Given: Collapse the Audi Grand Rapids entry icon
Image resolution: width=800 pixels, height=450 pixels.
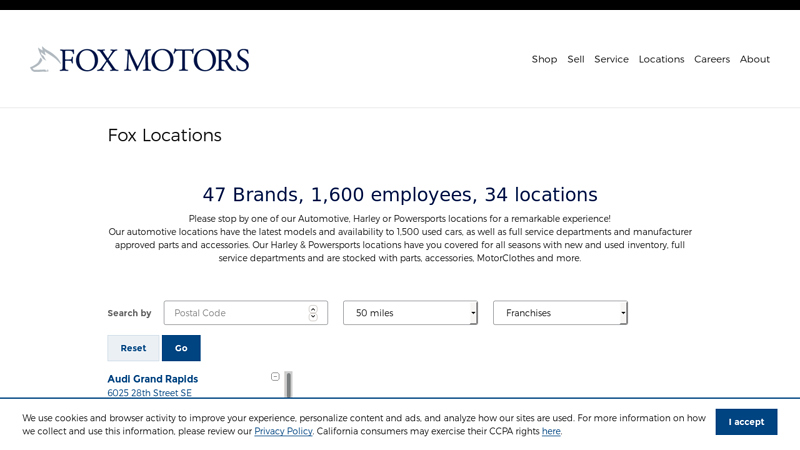Looking at the screenshot, I should 275,377.
